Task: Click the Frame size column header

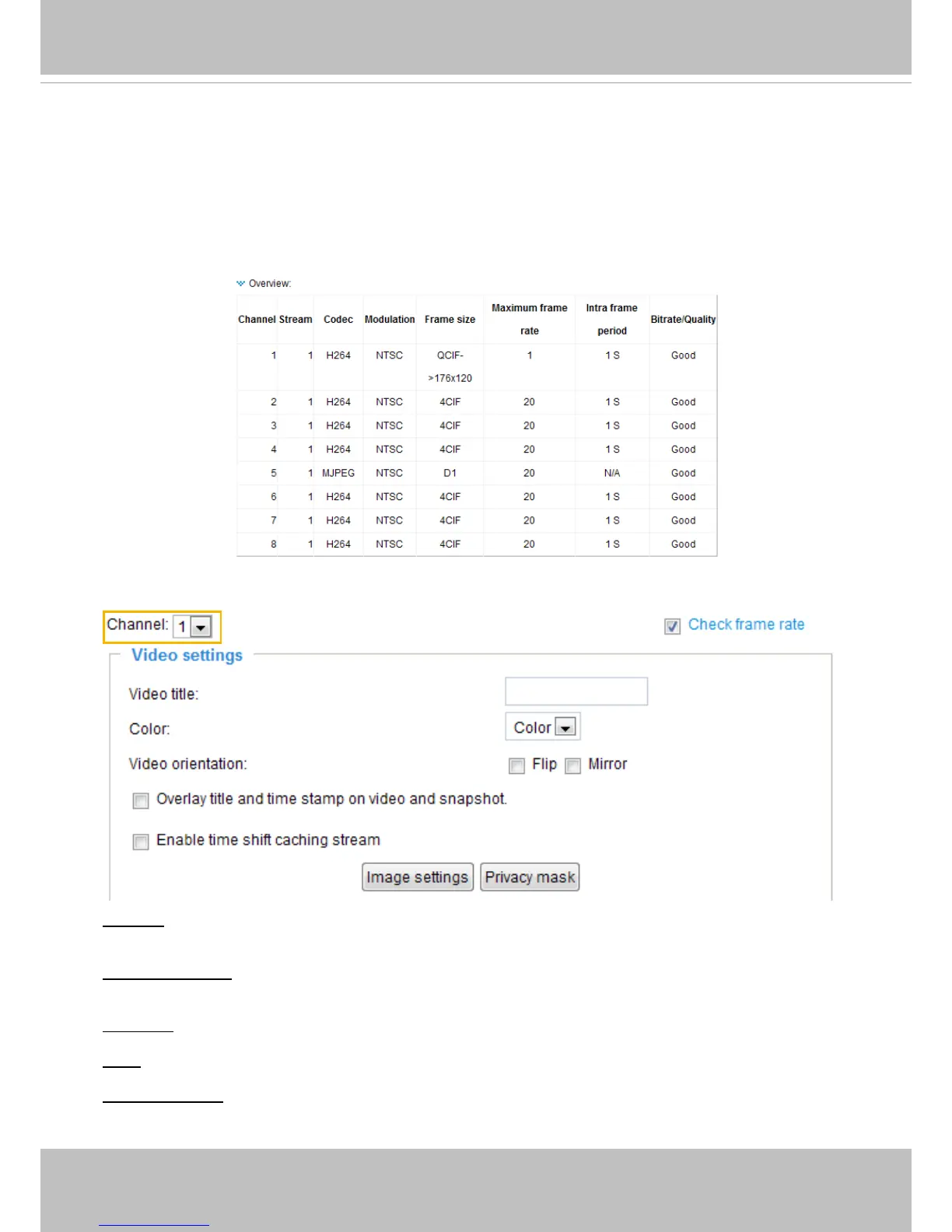Action: click(x=450, y=320)
